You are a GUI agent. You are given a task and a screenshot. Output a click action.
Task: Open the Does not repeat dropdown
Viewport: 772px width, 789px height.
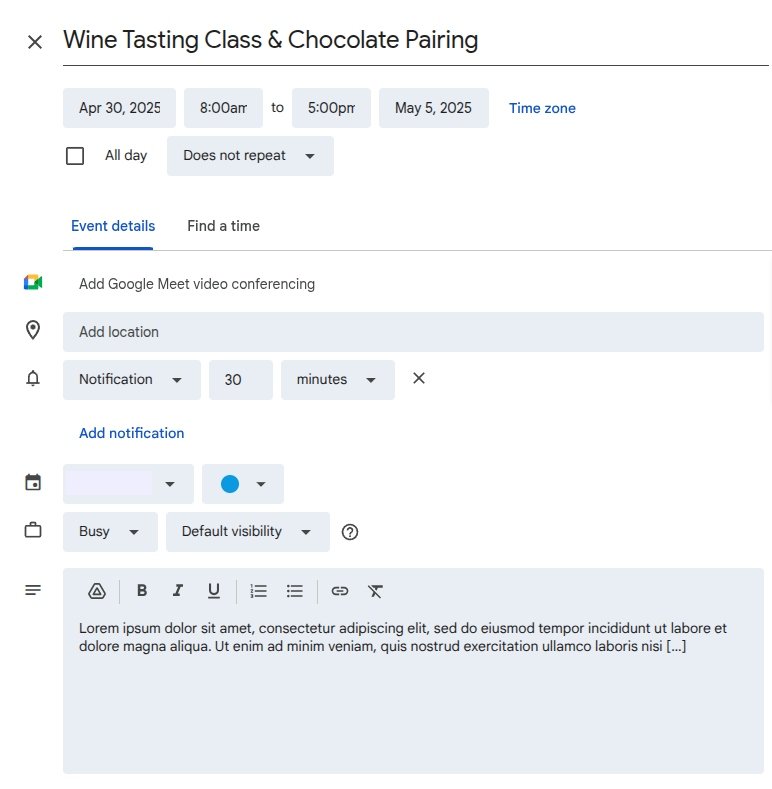(x=250, y=156)
